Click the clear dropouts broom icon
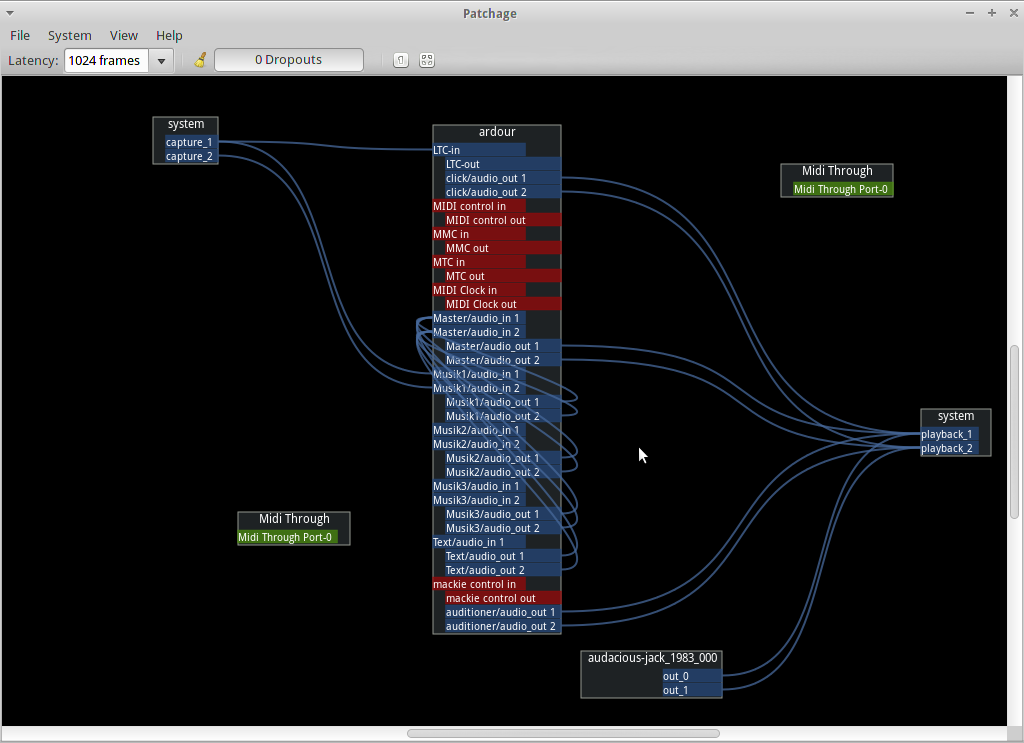 point(200,60)
